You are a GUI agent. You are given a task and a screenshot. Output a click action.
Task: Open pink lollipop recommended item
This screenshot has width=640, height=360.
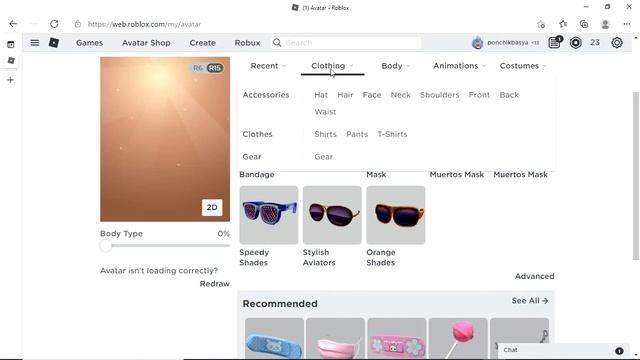point(458,338)
